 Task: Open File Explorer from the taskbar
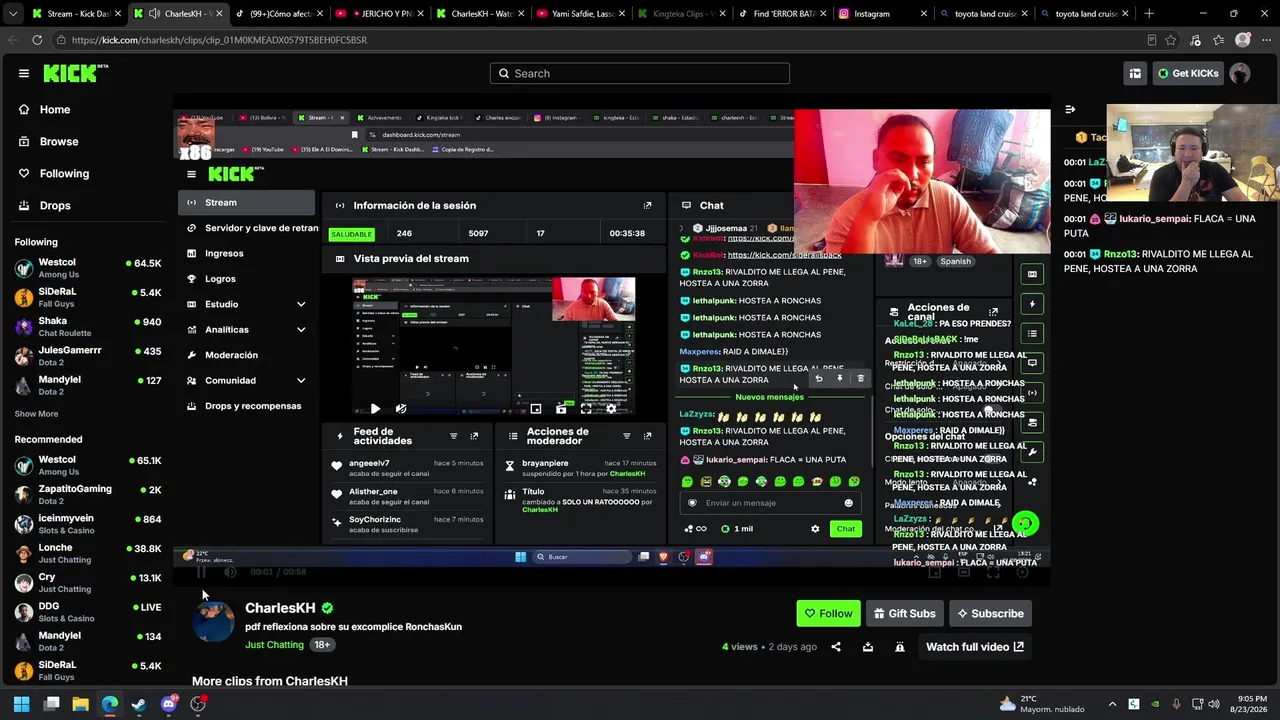pos(80,704)
